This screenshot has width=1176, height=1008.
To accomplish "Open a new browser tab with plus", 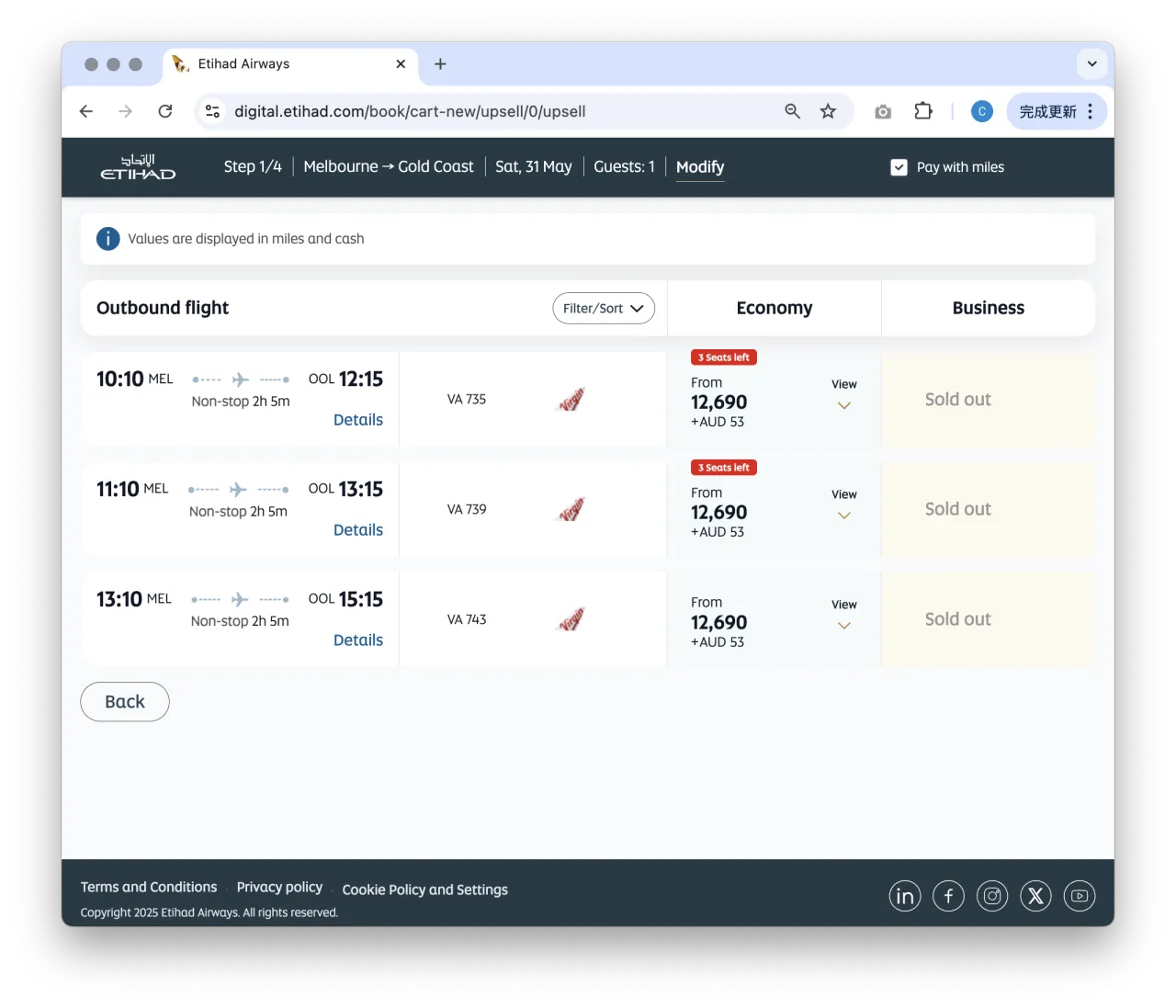I will (x=440, y=63).
